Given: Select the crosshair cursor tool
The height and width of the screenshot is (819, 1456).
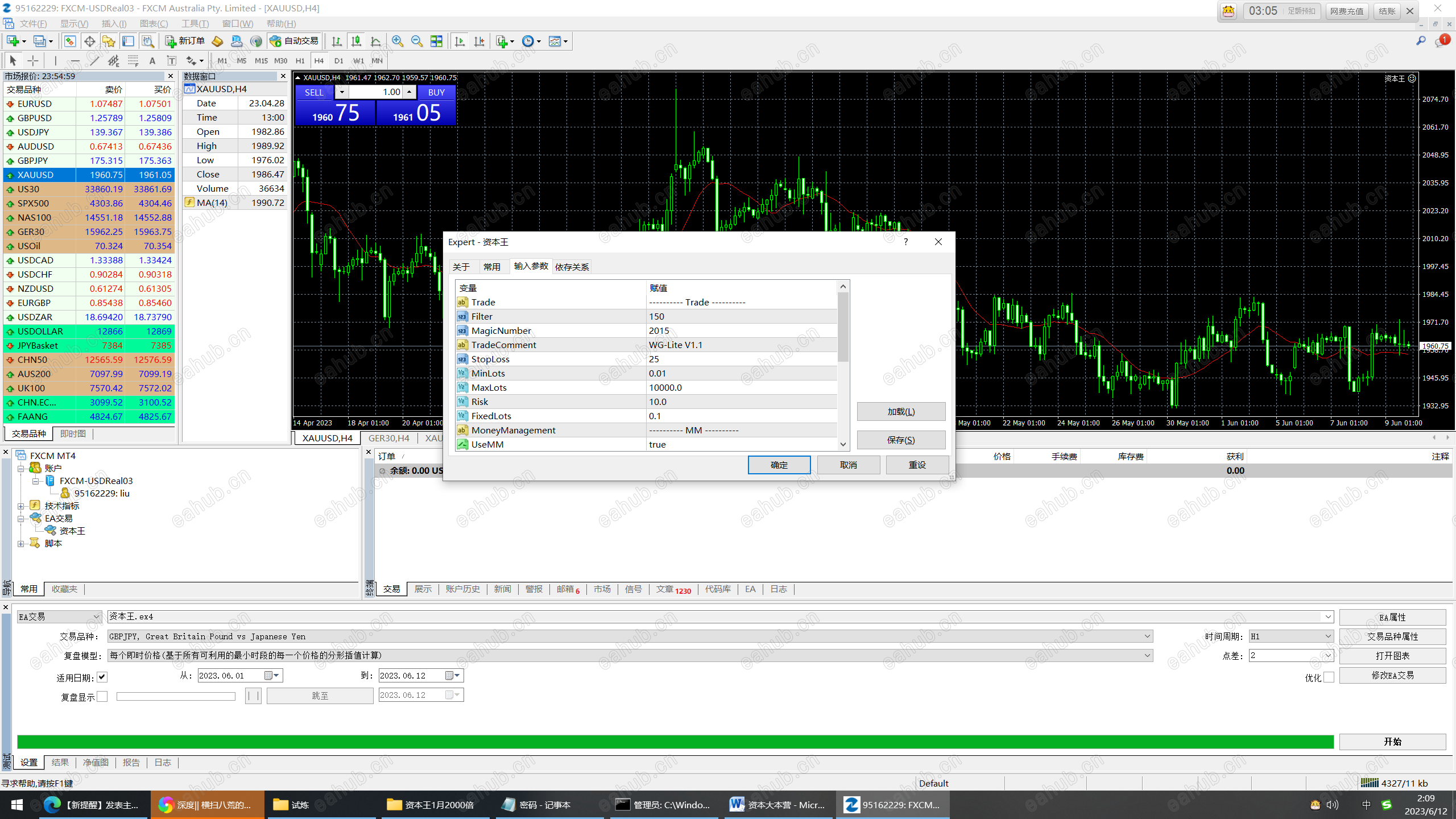Looking at the screenshot, I should click(x=33, y=61).
